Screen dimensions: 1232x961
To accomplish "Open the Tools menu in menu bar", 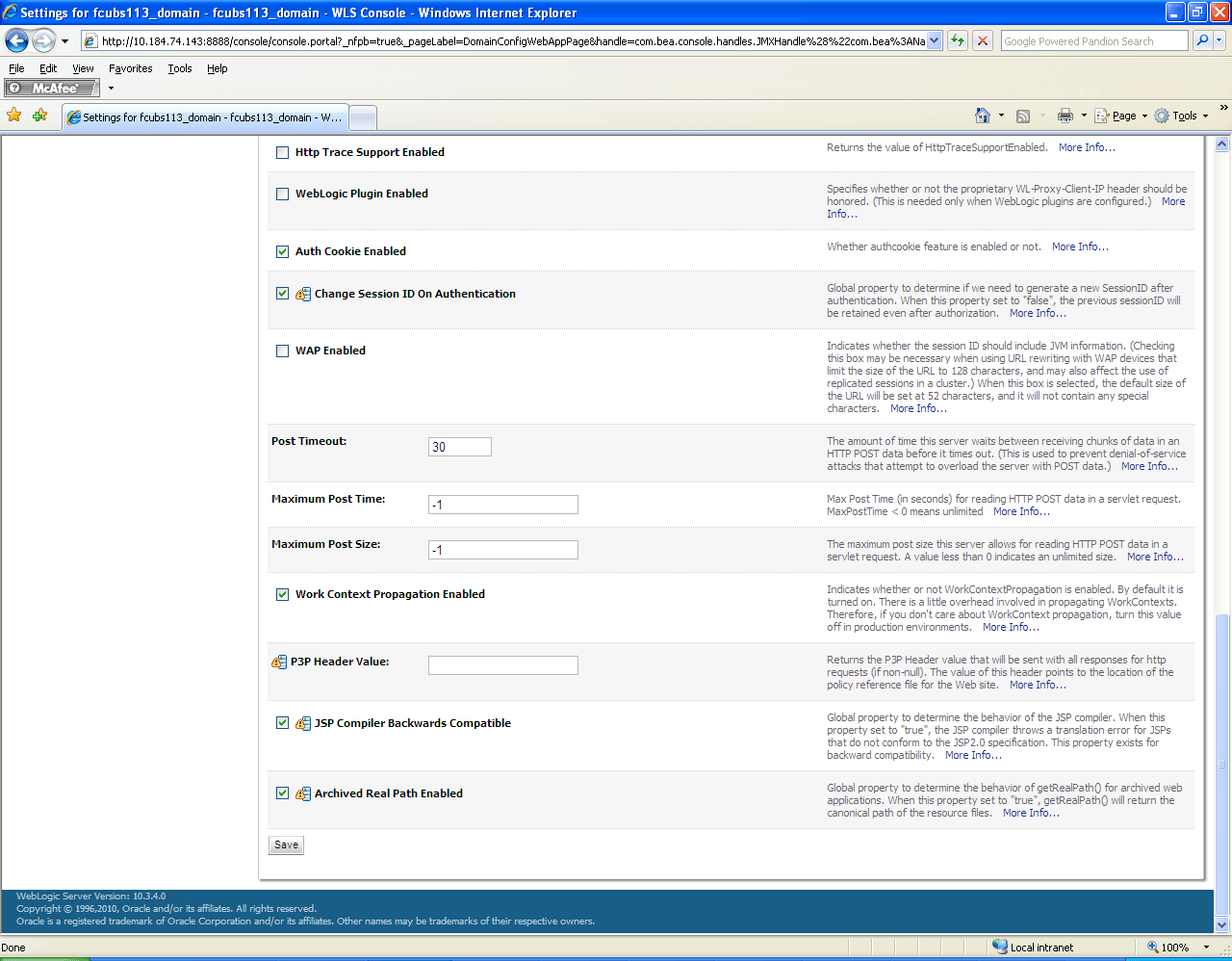I will pos(180,68).
